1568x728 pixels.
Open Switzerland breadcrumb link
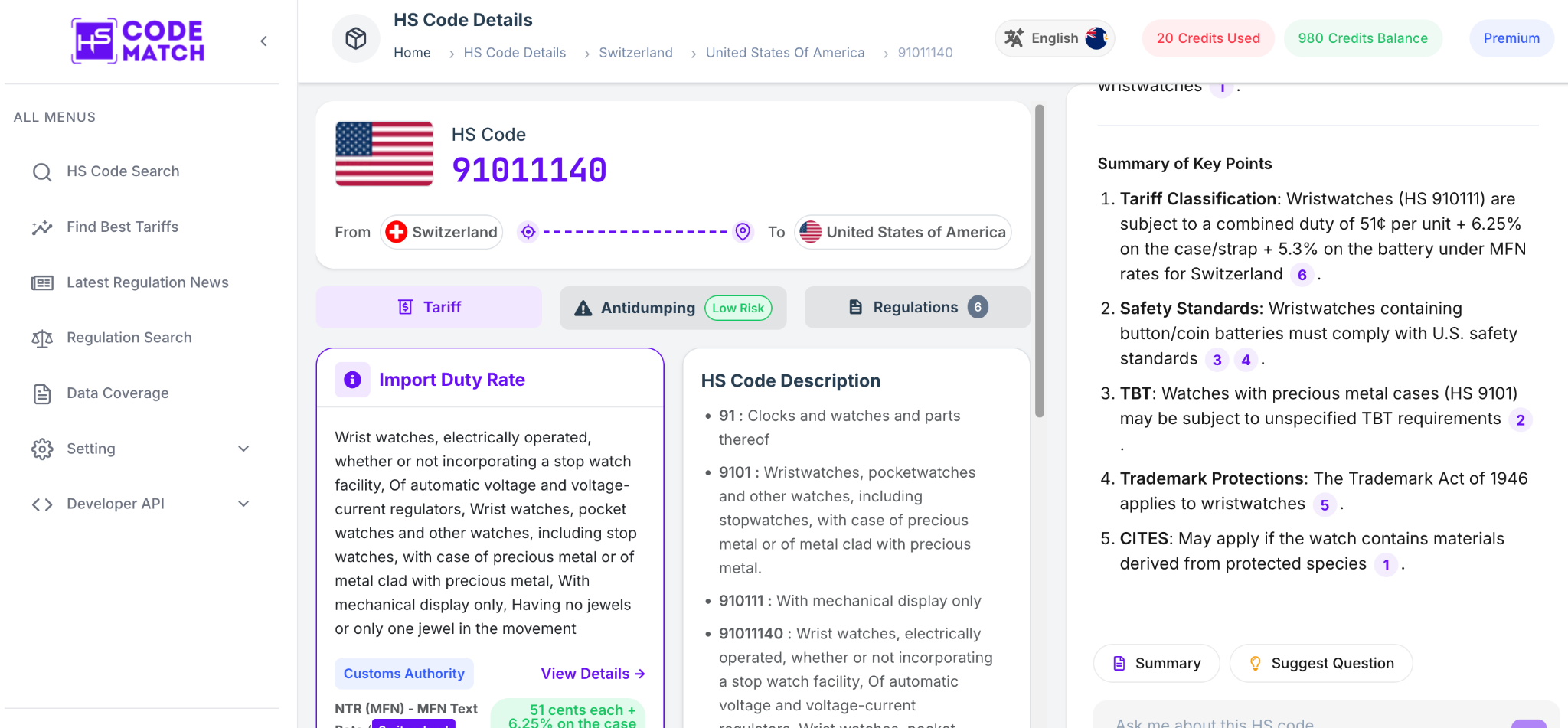(x=635, y=53)
